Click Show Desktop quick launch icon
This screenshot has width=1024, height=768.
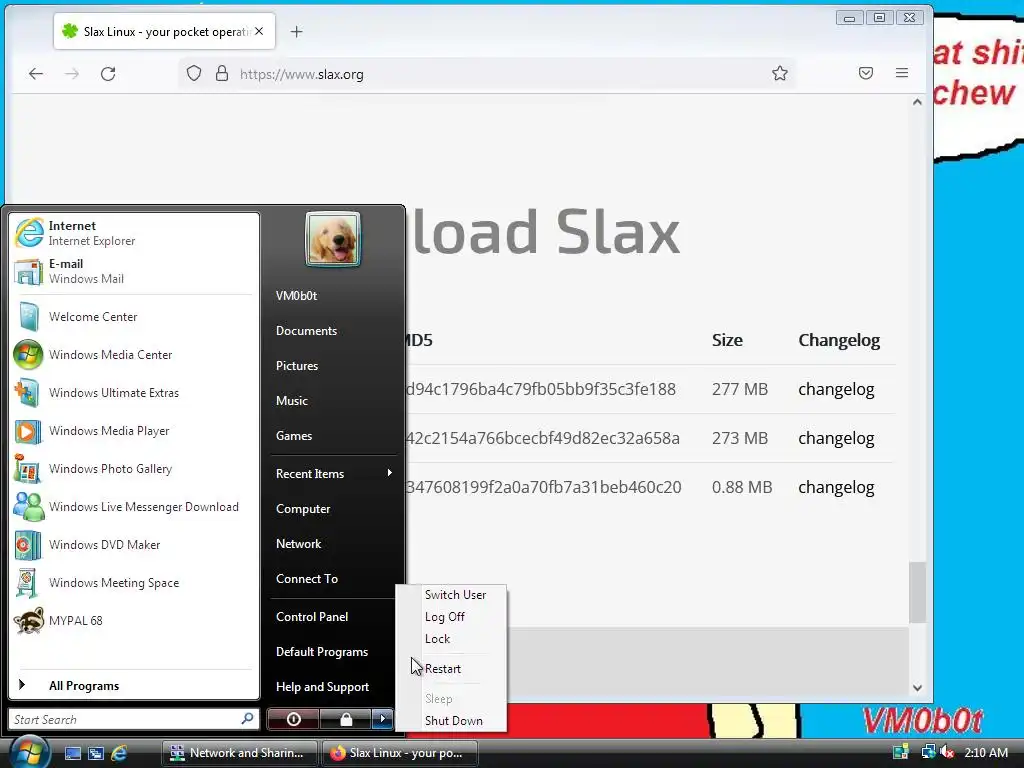pos(72,753)
